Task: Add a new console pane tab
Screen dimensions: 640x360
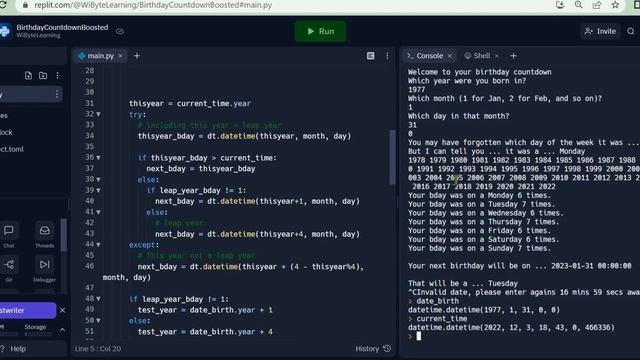Action: pos(513,56)
